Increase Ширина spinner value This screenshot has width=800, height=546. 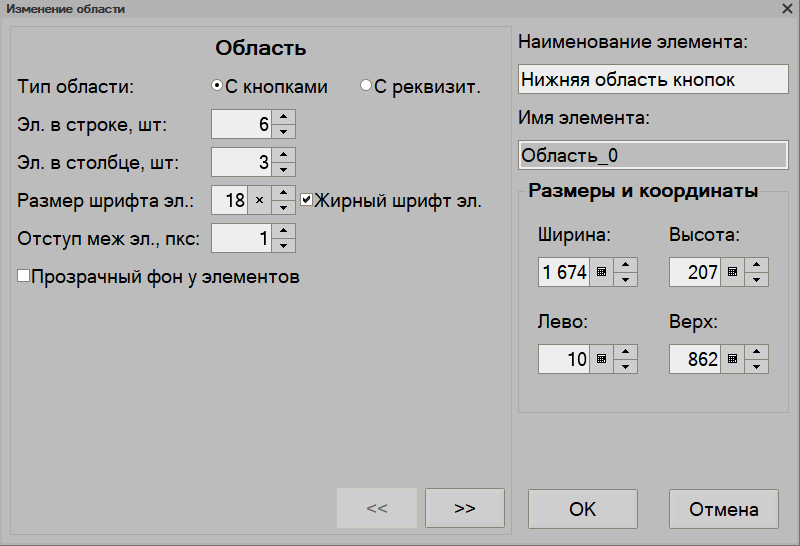click(x=626, y=265)
